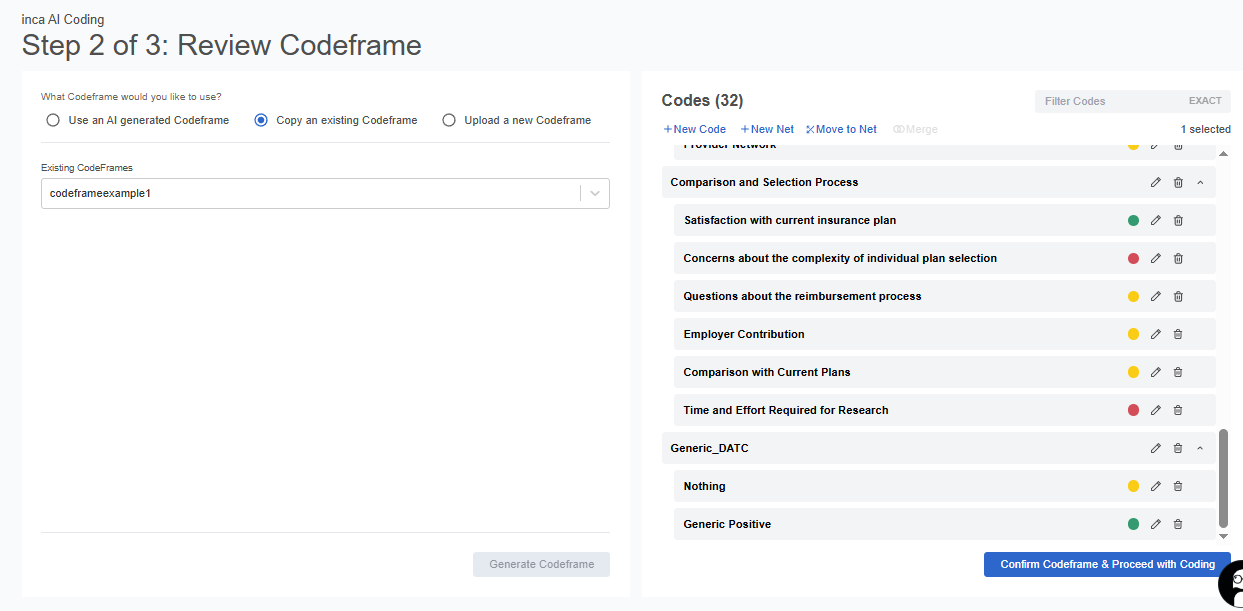
Task: Click red sentiment dot on 'Concerns about complexity' code
Action: point(1133,258)
